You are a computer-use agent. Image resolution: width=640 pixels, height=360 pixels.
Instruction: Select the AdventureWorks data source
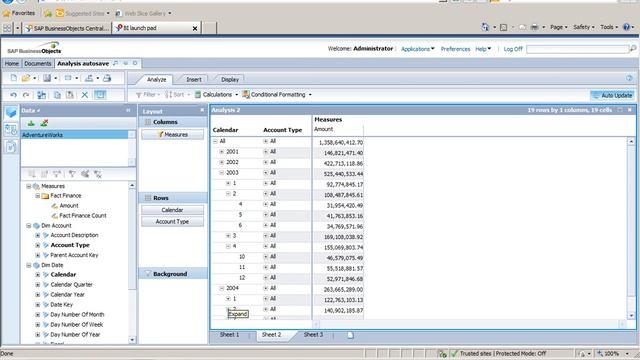tap(74, 135)
